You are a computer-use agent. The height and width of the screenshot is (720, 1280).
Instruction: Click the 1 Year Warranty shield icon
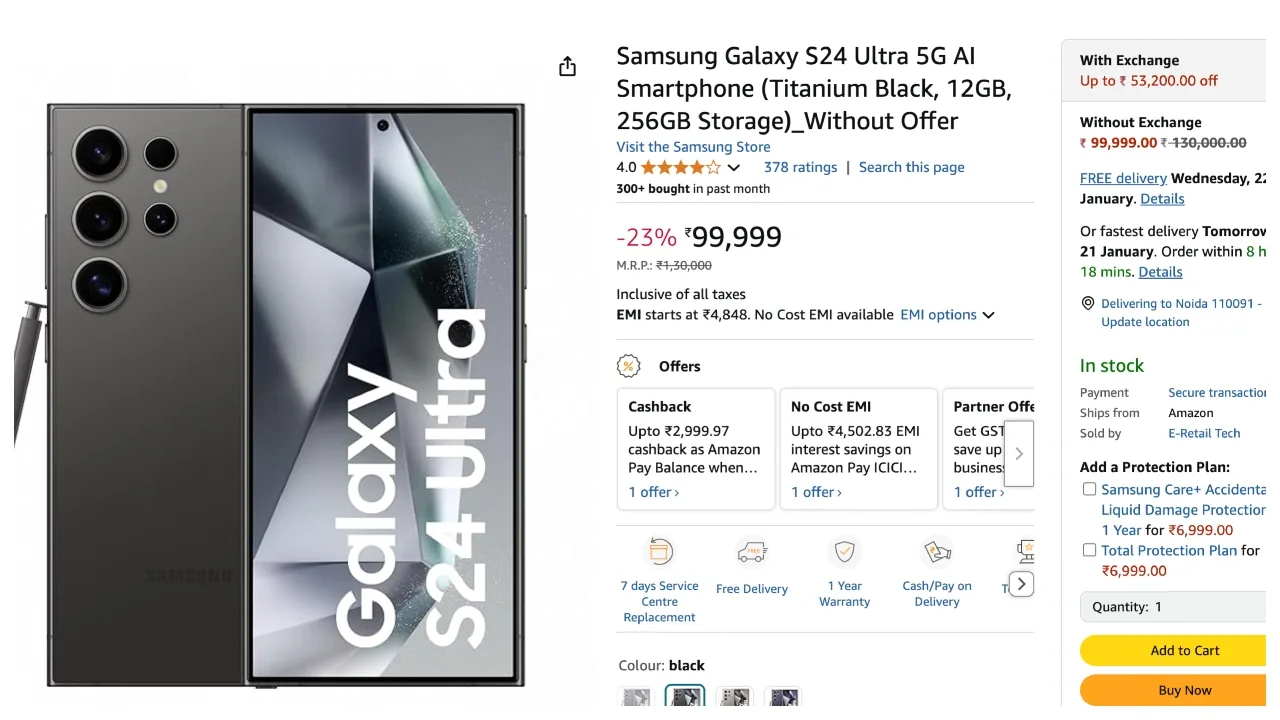click(x=845, y=552)
